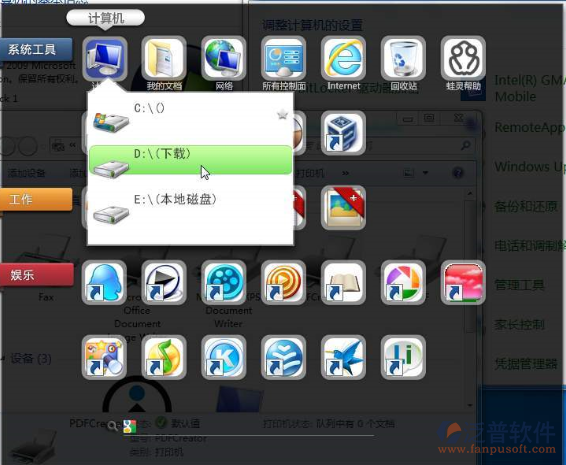Launch the blue K music player shortcut
Image resolution: width=566 pixels, height=465 pixels.
click(223, 357)
